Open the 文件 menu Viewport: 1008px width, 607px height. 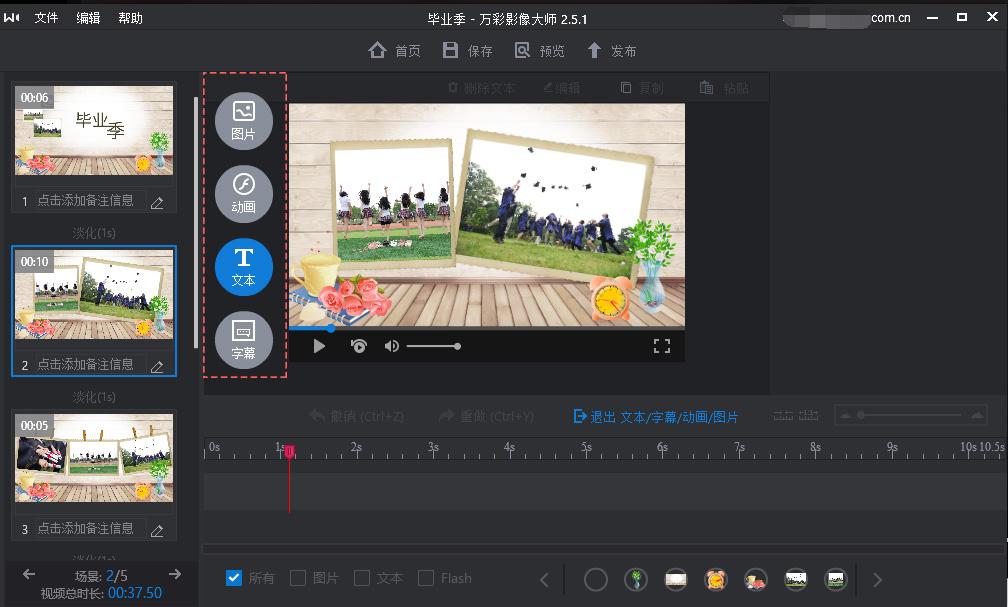(47, 17)
